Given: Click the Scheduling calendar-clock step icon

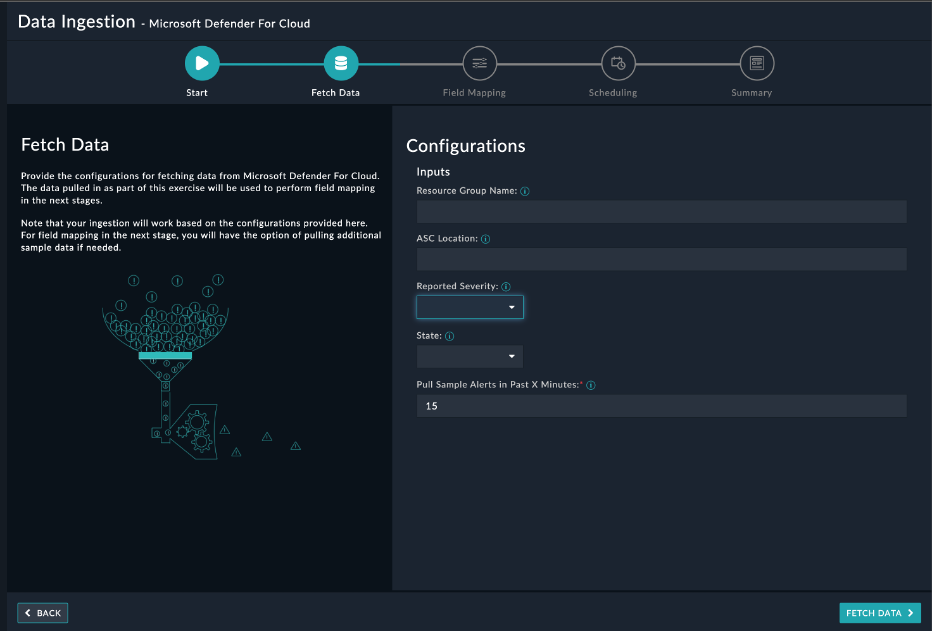Looking at the screenshot, I should pos(618,64).
